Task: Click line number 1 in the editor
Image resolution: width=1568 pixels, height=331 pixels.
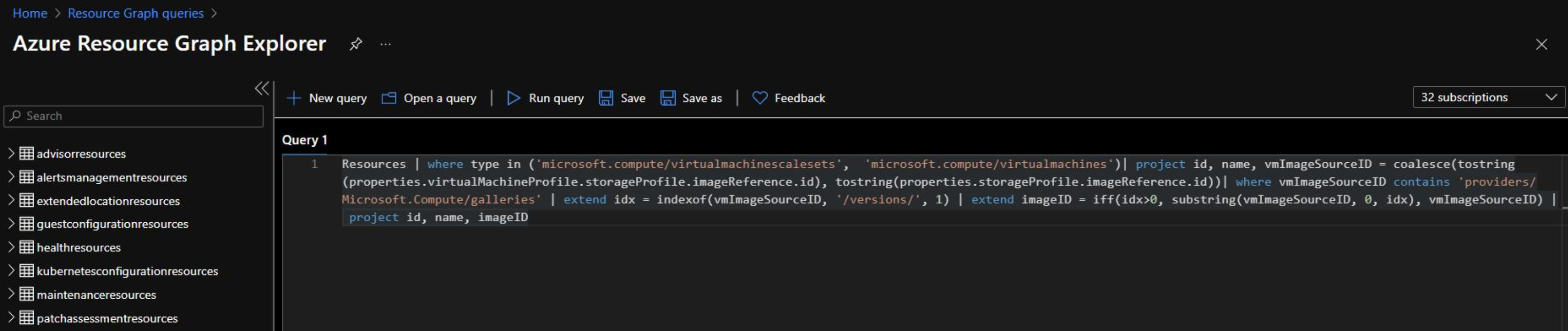Action: click(315, 164)
